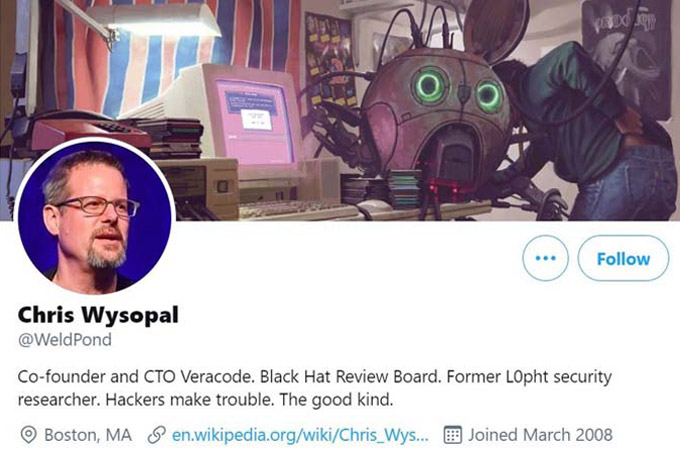
Task: Click the pink computer monitor in banner
Action: (x=254, y=119)
